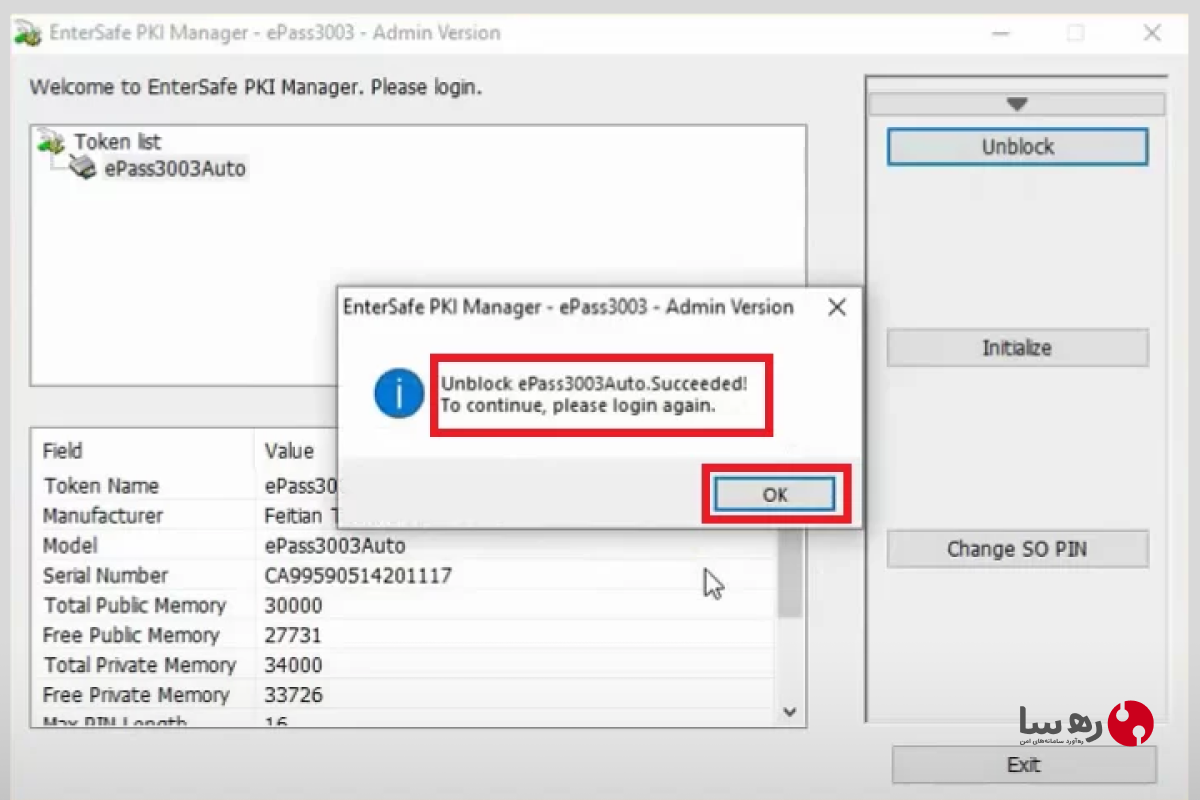This screenshot has height=800, width=1200.
Task: Click the token details scrollbar thumb
Action: coord(790,570)
